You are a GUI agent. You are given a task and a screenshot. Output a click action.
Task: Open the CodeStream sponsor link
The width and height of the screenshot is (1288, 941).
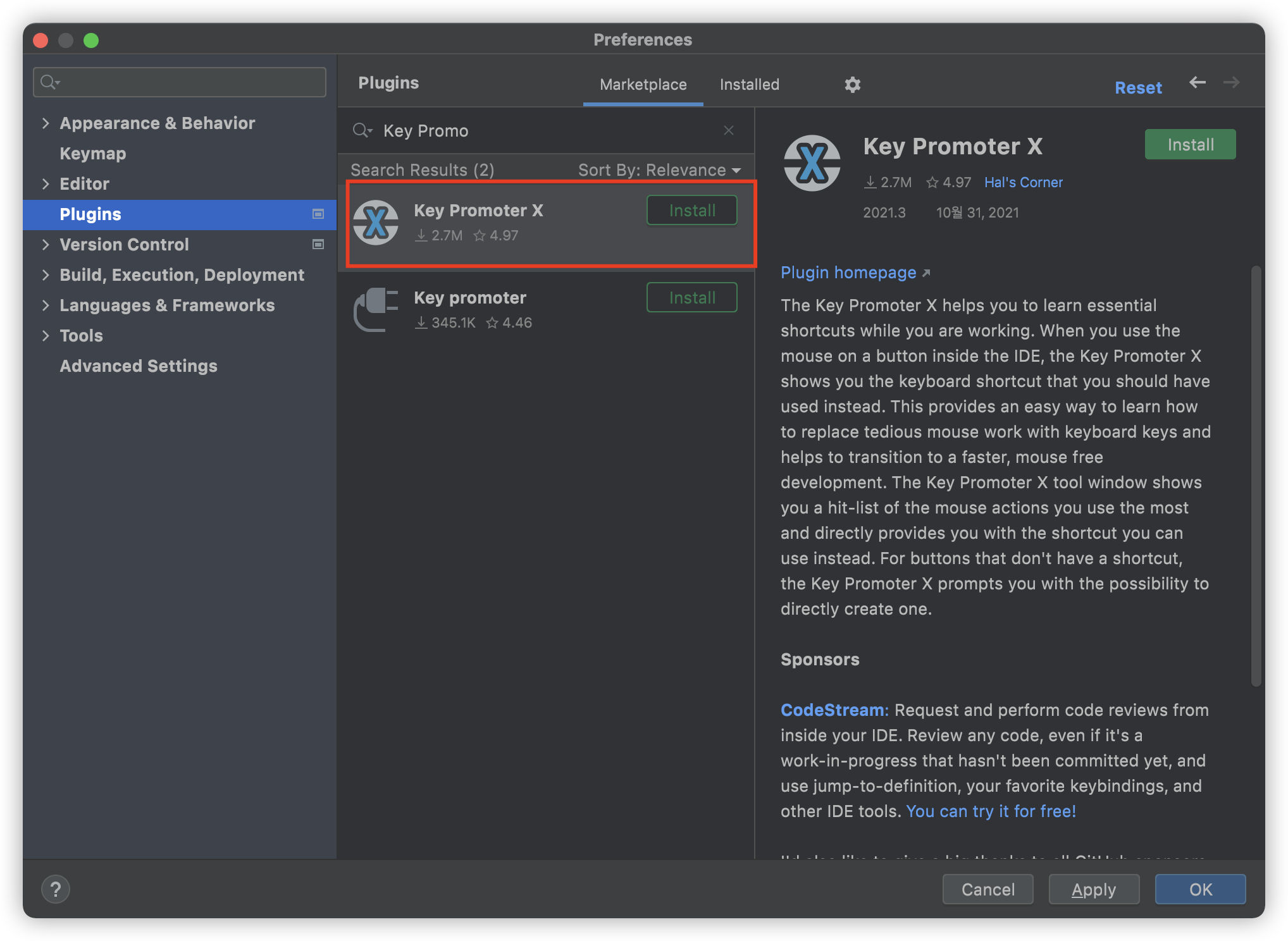834,710
